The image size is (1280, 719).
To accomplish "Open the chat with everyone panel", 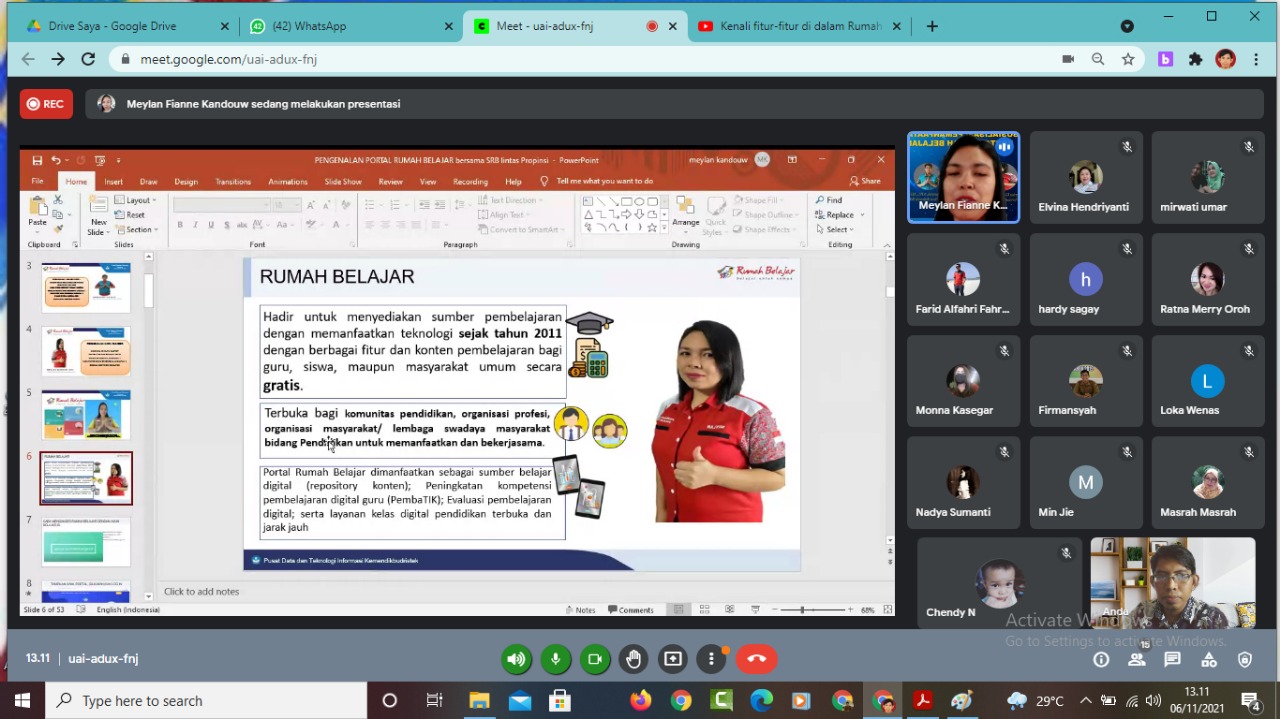I will click(x=1173, y=660).
